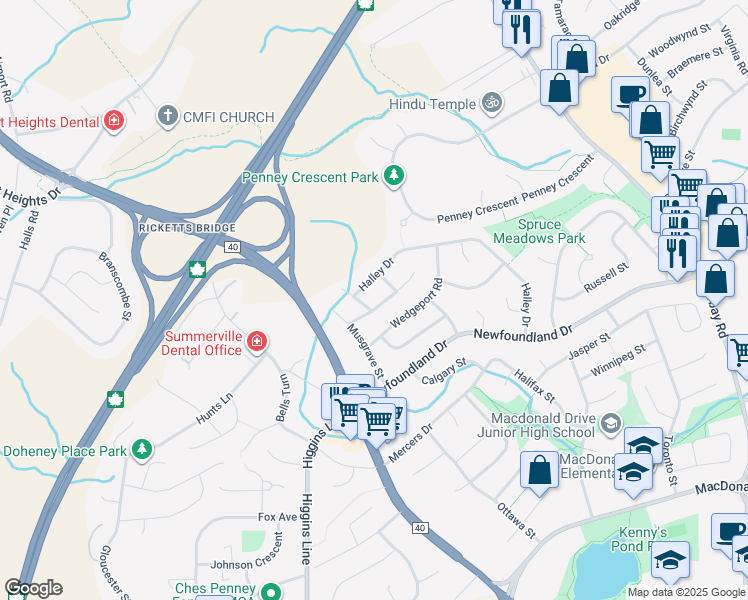Viewport: 748px width, 600px height.
Task: Click the Trans-Canada maple leaf shield near Hunts Ln
Action: (x=115, y=399)
